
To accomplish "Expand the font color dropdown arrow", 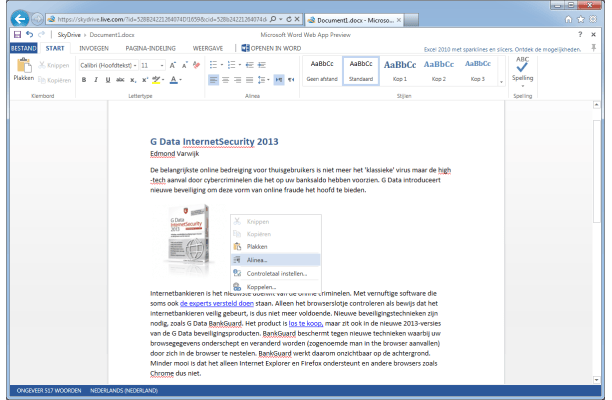I will (180, 80).
